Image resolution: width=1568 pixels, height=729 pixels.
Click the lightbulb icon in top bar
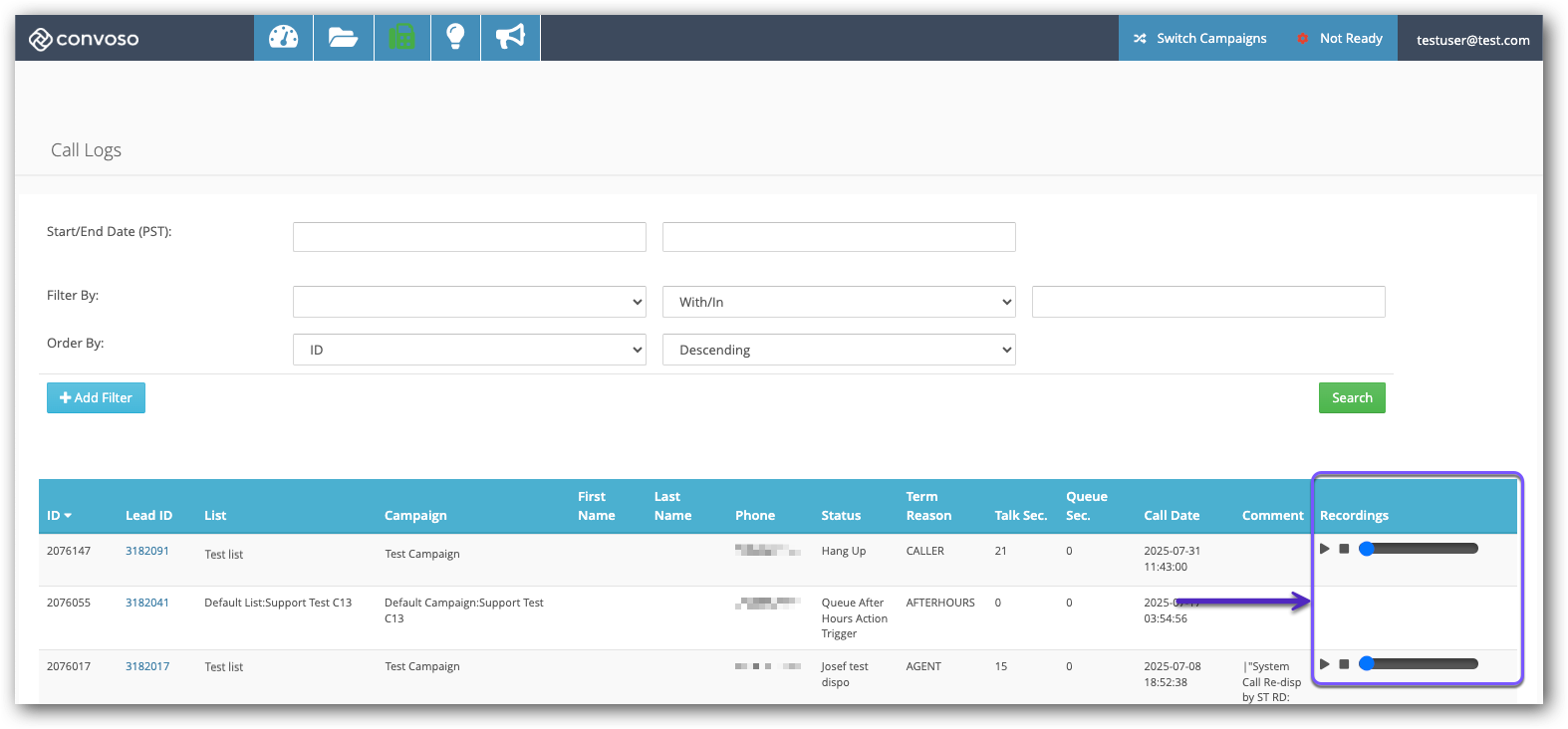pyautogui.click(x=455, y=38)
